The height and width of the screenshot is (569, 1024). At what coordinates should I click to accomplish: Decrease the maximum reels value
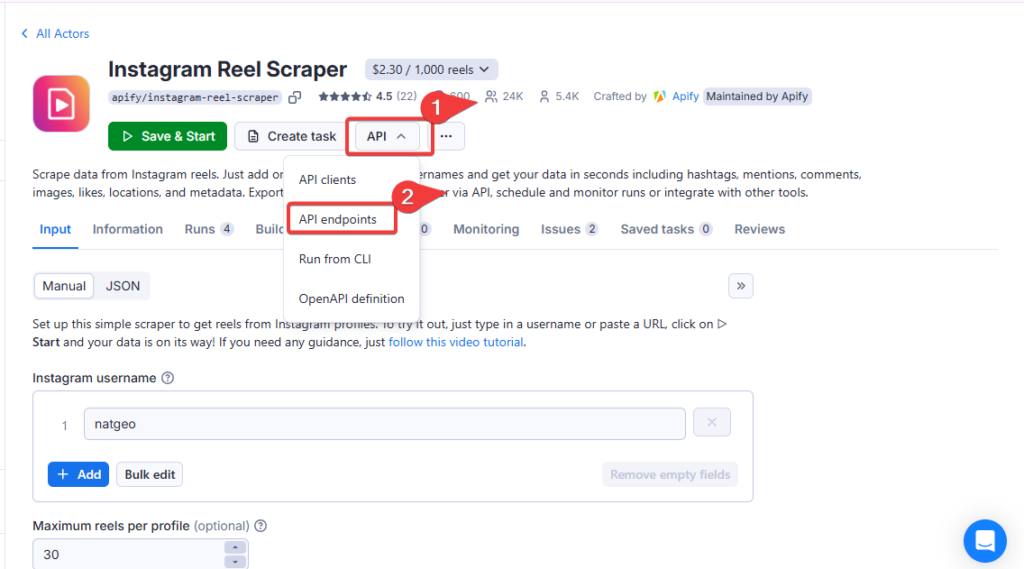pyautogui.click(x=235, y=562)
